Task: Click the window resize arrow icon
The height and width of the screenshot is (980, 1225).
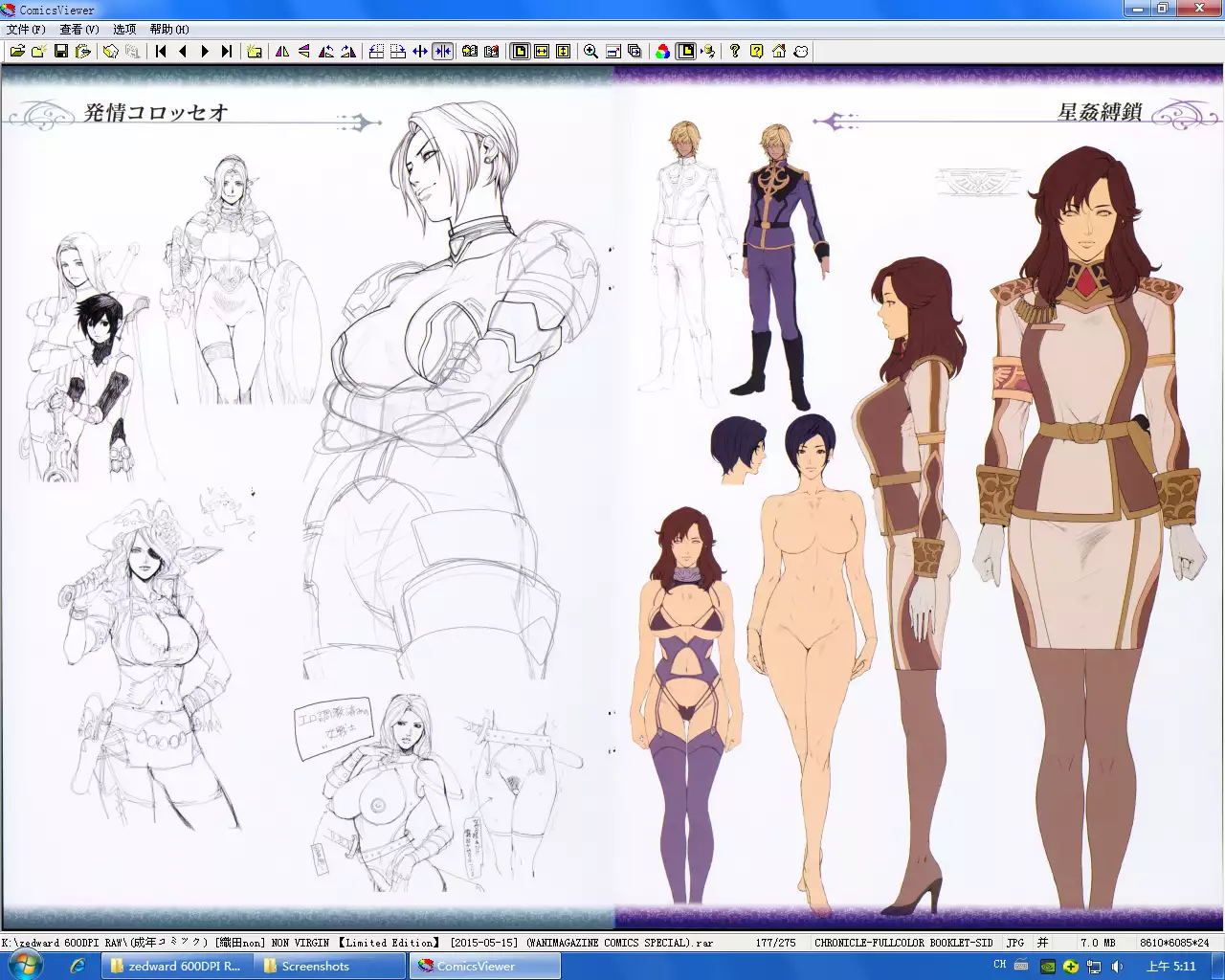Action: (613, 52)
